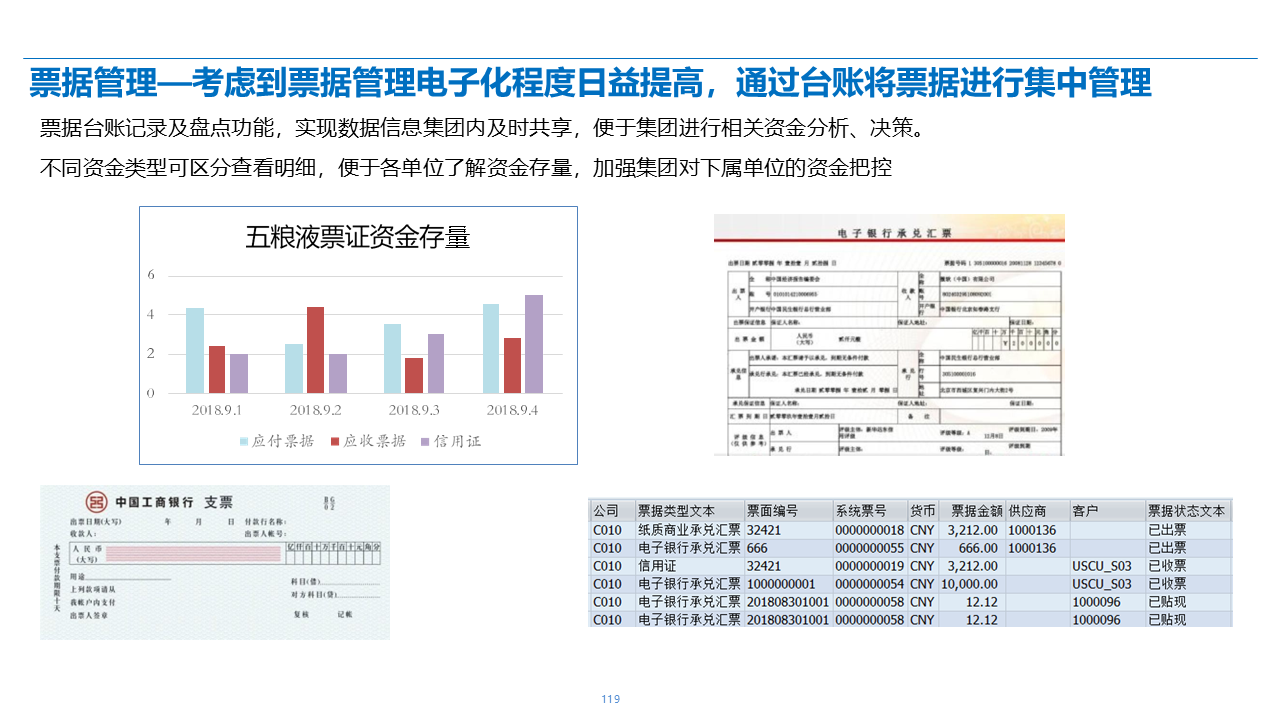Select the paragraph beginning 票据台账记录及盘点功能
This screenshot has width=1280, height=720.
point(482,128)
